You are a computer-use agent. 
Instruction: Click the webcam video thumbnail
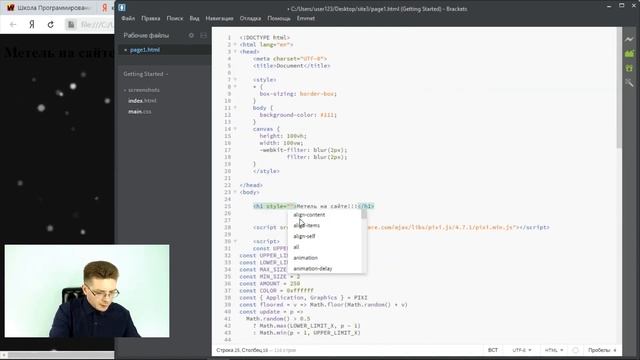tap(87, 291)
